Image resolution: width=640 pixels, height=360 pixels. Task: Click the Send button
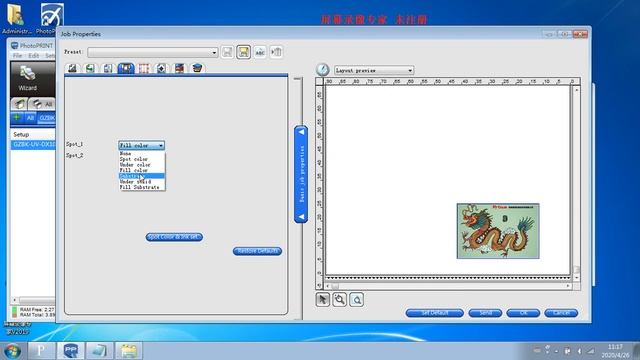point(485,313)
